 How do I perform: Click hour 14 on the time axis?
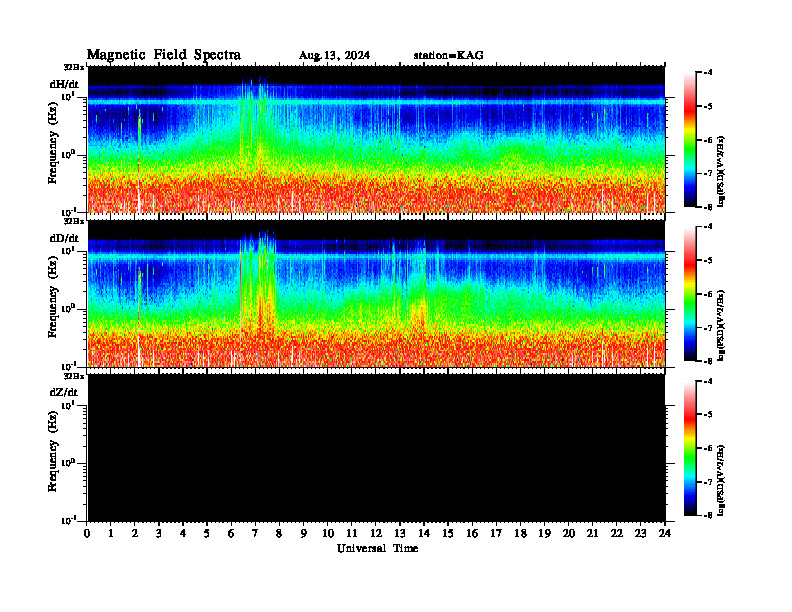pyautogui.click(x=424, y=534)
